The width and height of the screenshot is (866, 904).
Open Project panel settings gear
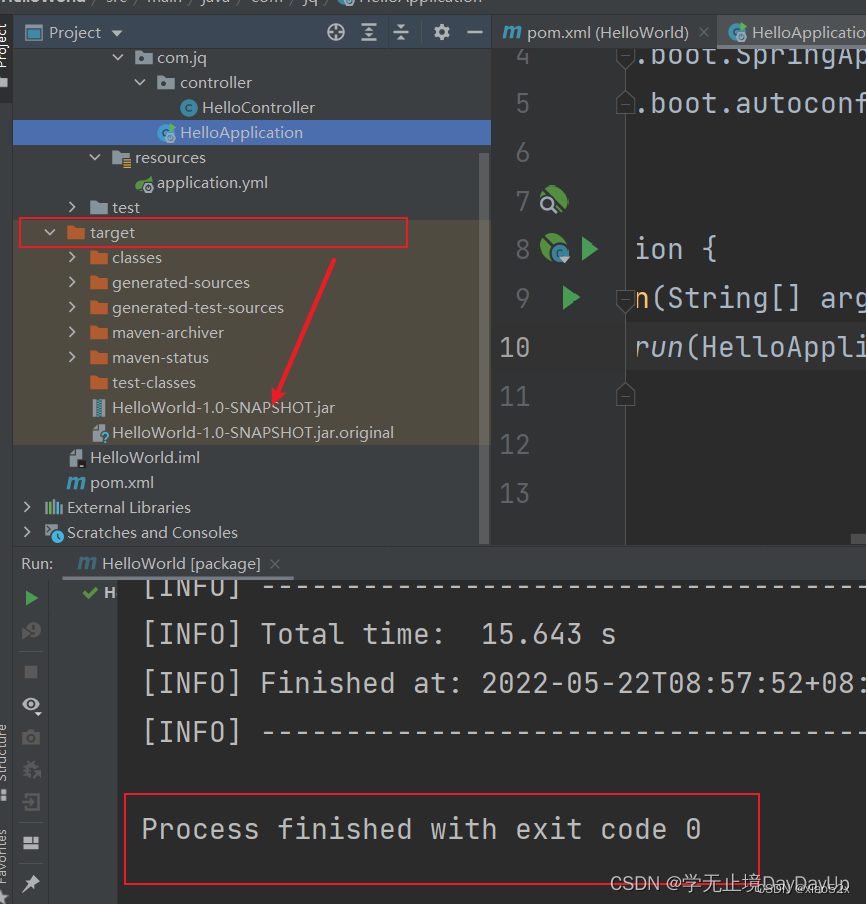tap(442, 32)
